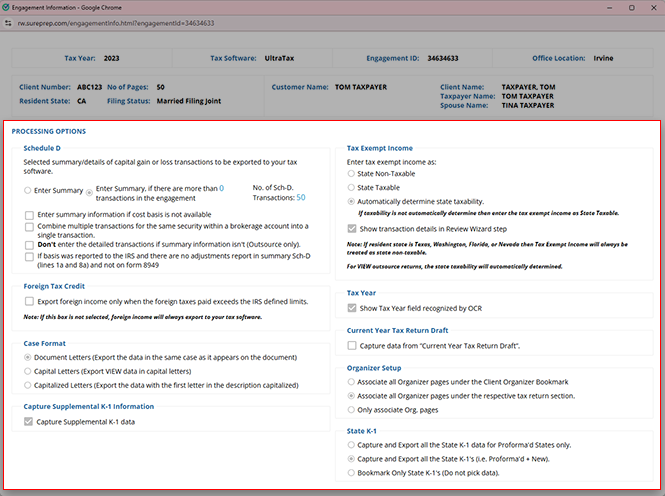Image resolution: width=665 pixels, height=496 pixels.
Task: Select Bookmark Only State K-1's option
Action: pyautogui.click(x=351, y=473)
